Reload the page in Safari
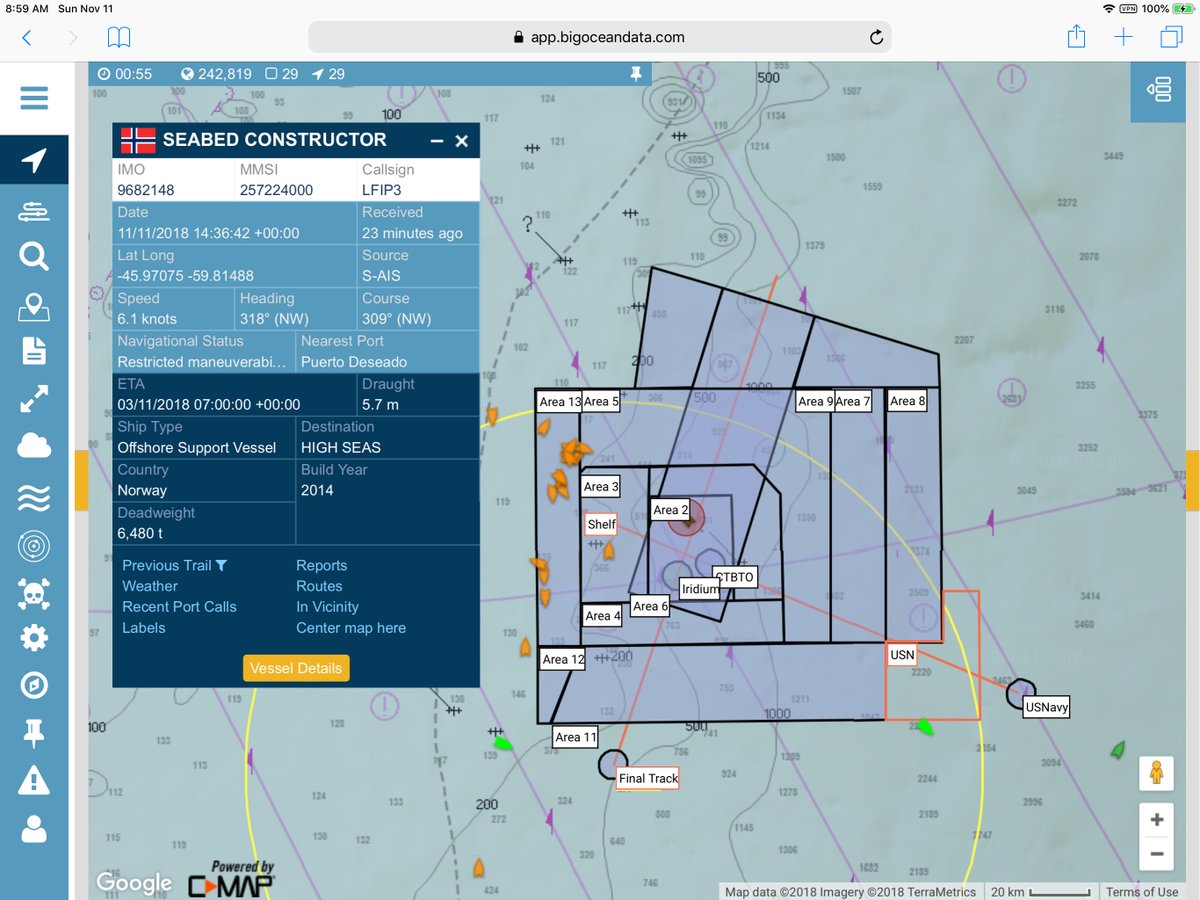Viewport: 1200px width, 900px height. coord(876,37)
